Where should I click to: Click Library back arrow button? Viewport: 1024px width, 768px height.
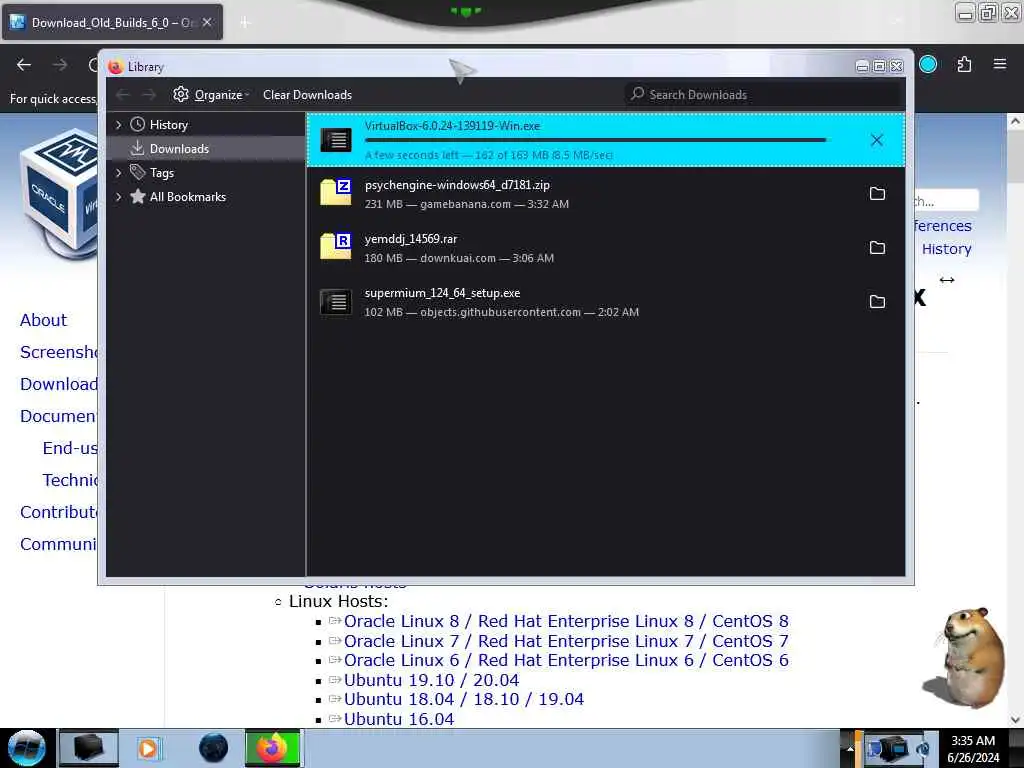tap(123, 95)
